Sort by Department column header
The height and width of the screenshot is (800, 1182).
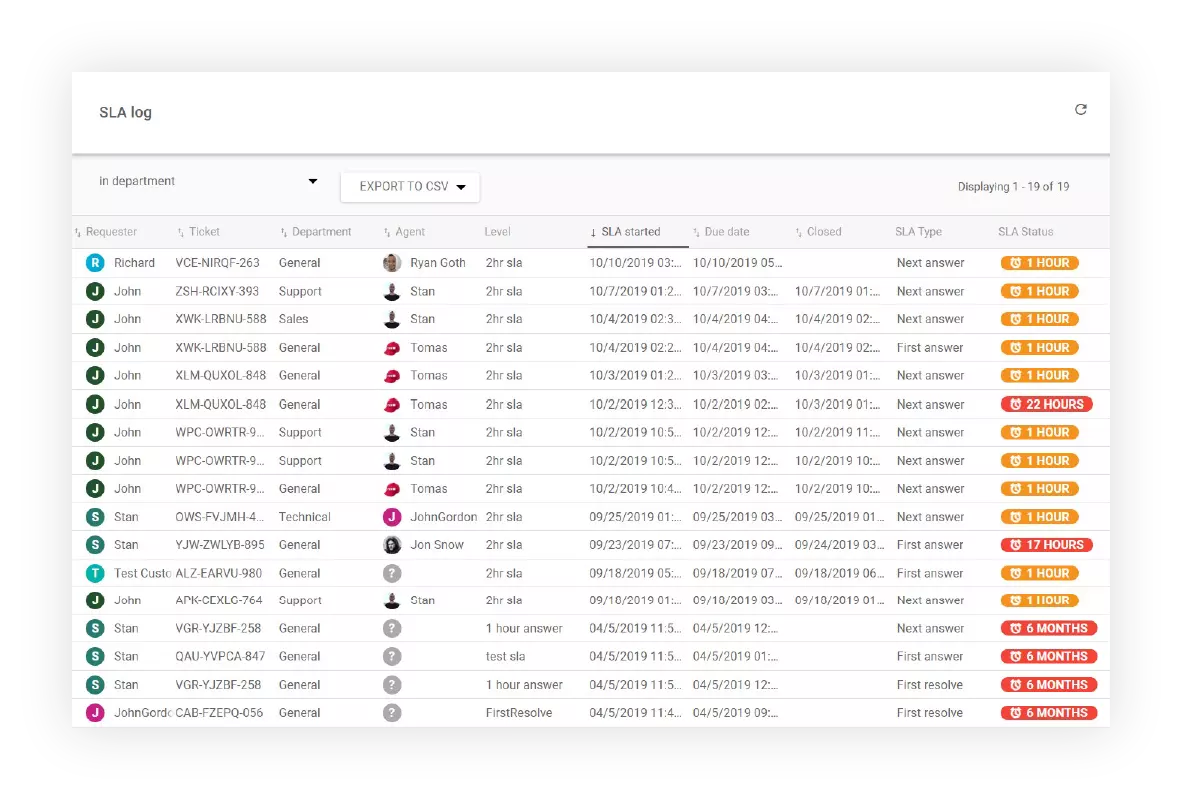pyautogui.click(x=321, y=232)
